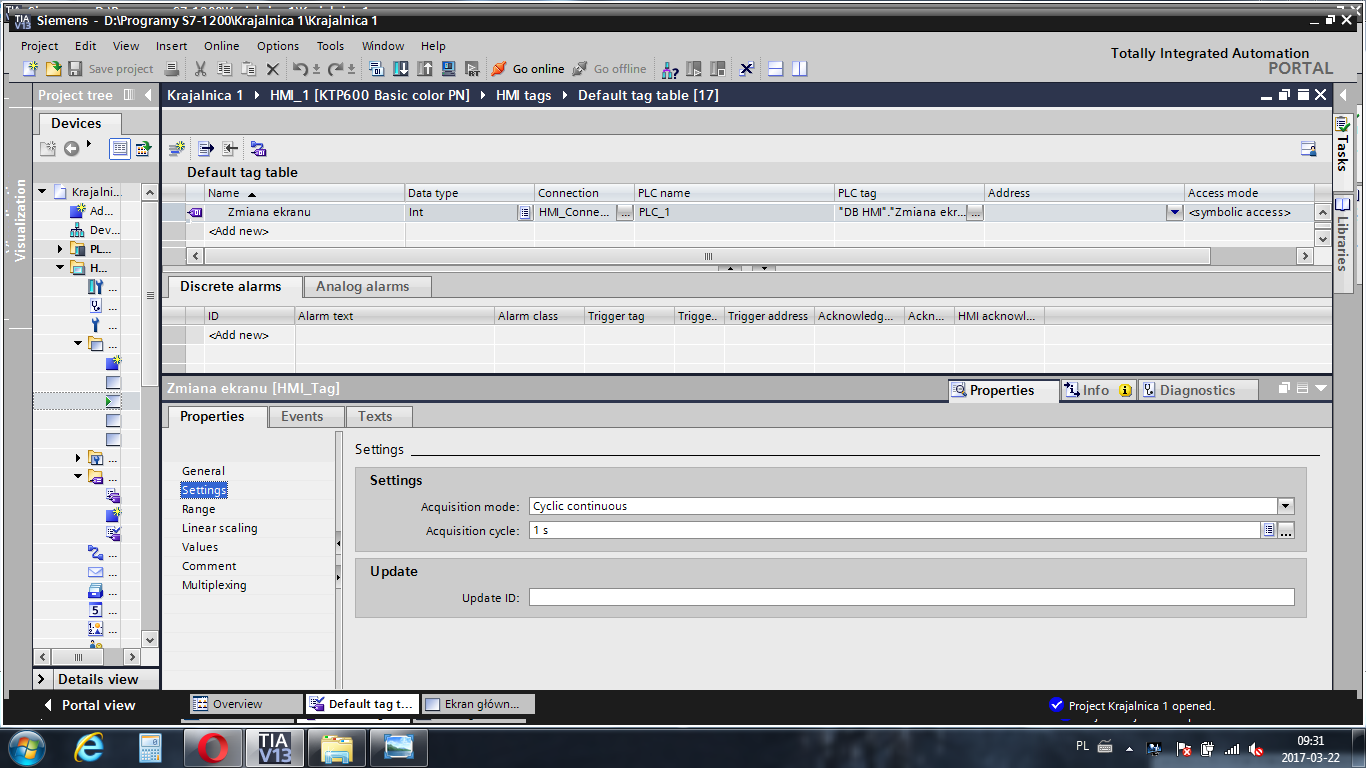Download to device using the toolbar icon
This screenshot has width=1366, height=768.
[x=400, y=69]
